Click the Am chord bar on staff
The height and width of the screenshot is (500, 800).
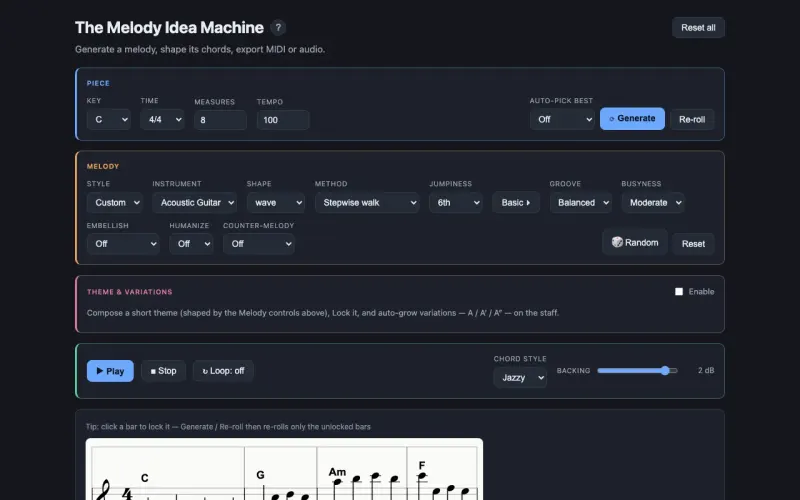tap(362, 474)
